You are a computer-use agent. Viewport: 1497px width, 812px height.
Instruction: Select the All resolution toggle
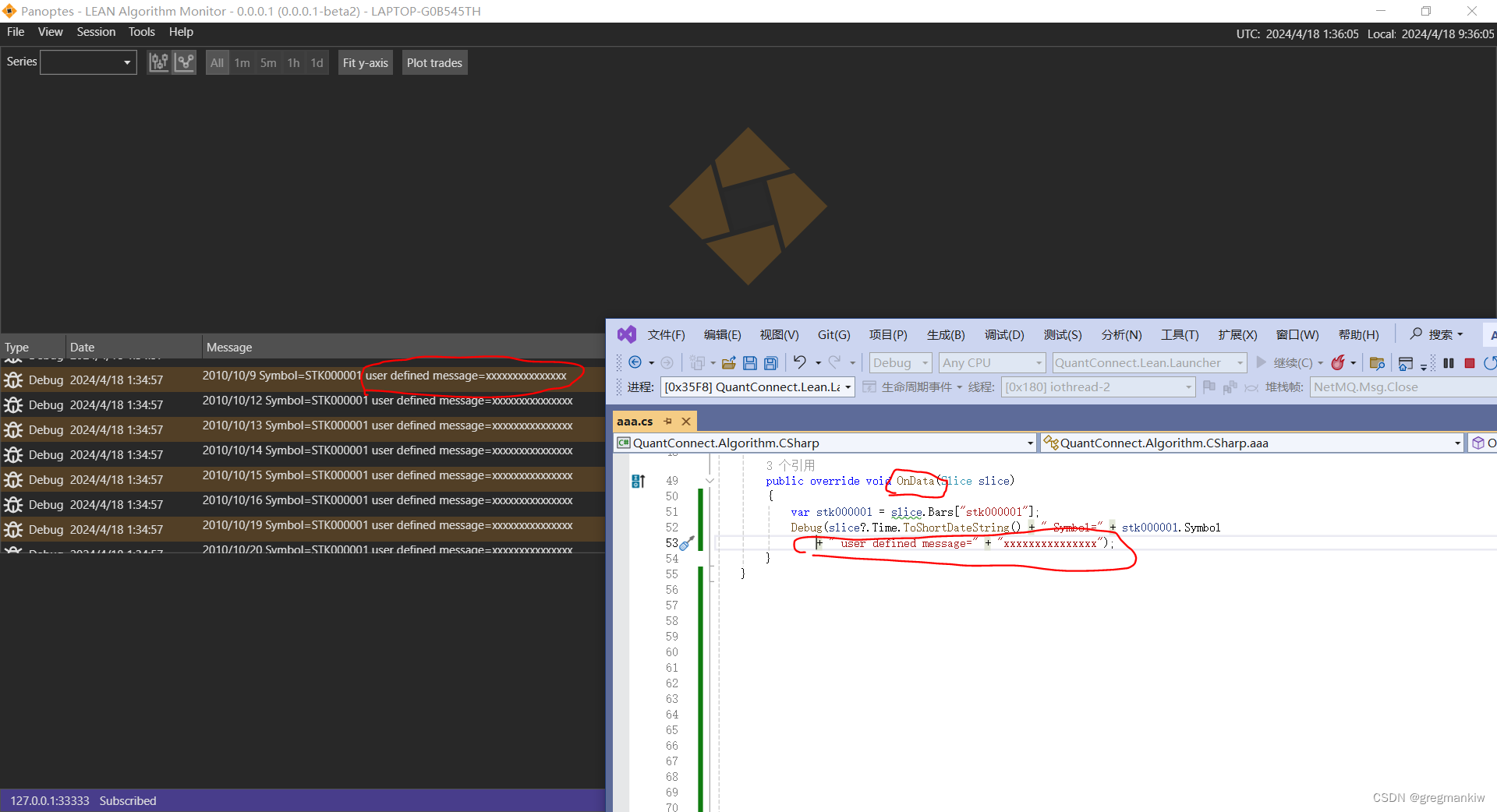coord(217,63)
